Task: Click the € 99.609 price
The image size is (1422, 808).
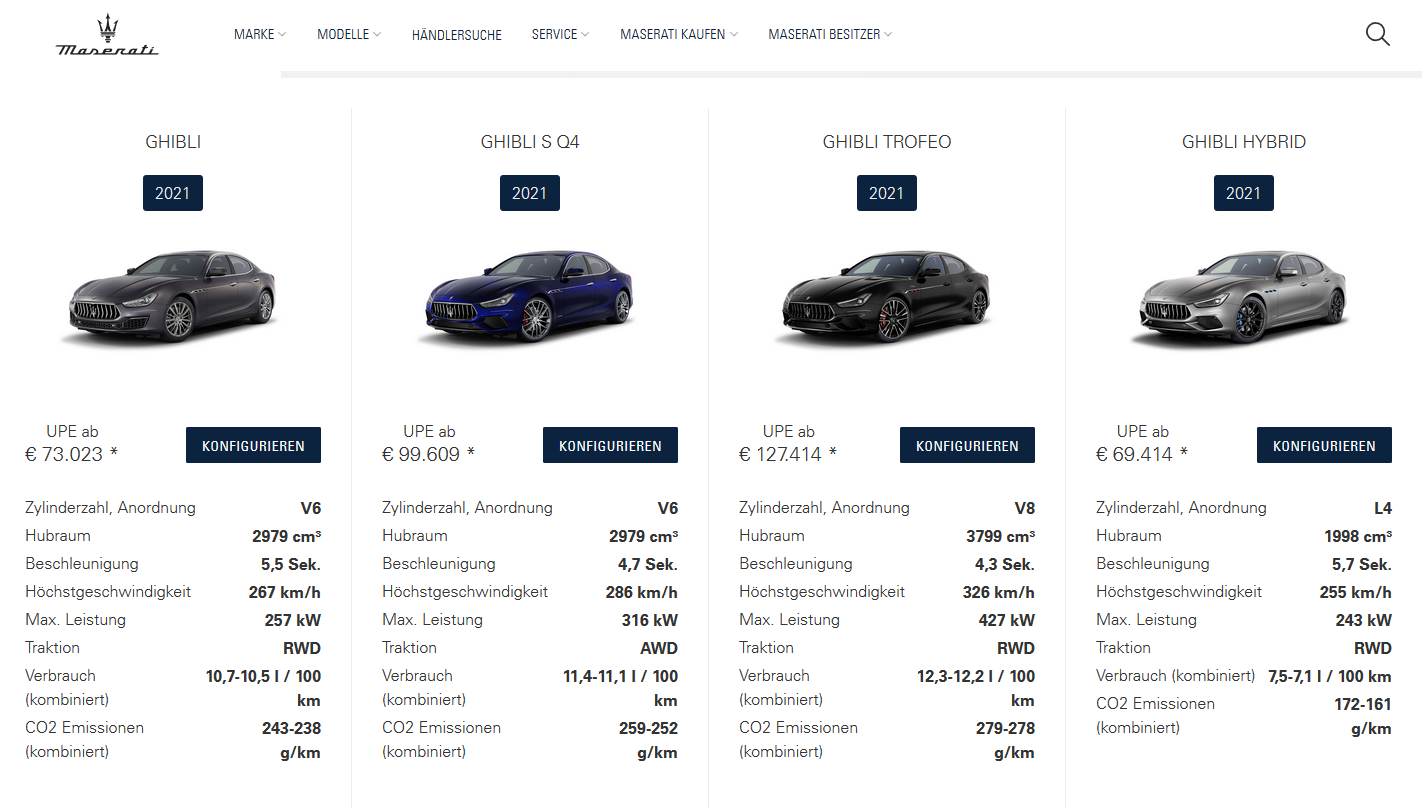Action: (429, 454)
